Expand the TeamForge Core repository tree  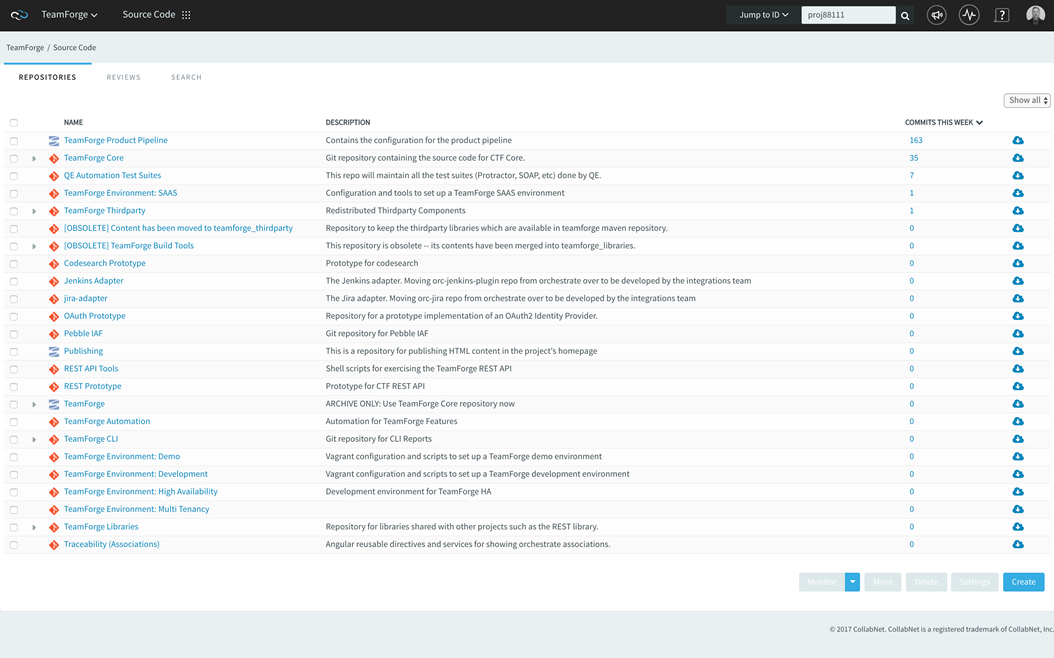click(x=34, y=159)
